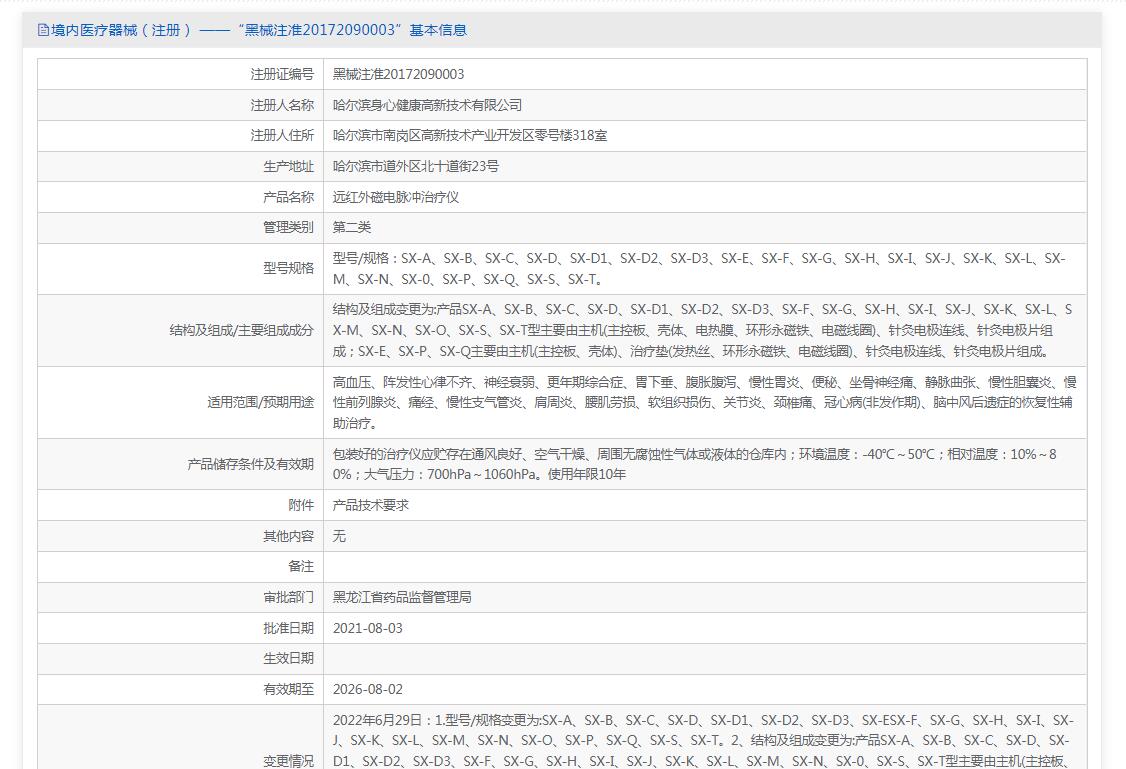
Task: Select 第二类 value
Action: point(352,227)
